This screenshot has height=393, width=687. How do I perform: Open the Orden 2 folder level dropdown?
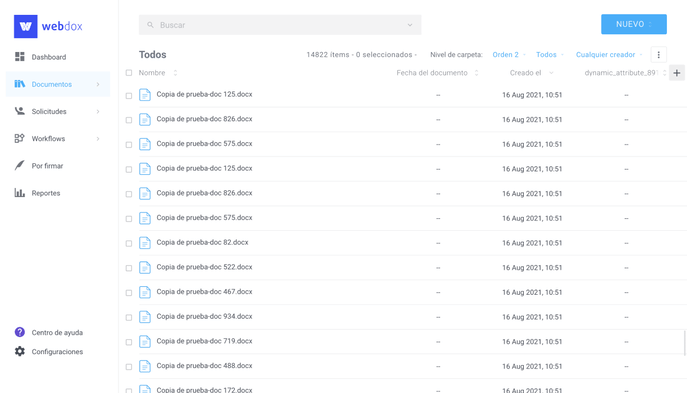point(509,55)
